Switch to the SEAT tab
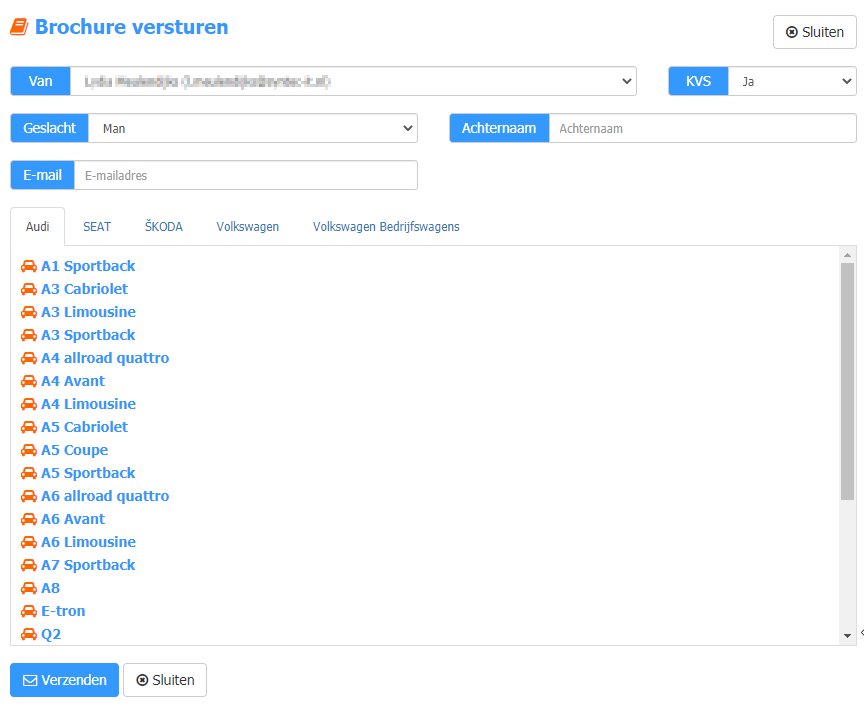This screenshot has height=711, width=864. pos(97,227)
